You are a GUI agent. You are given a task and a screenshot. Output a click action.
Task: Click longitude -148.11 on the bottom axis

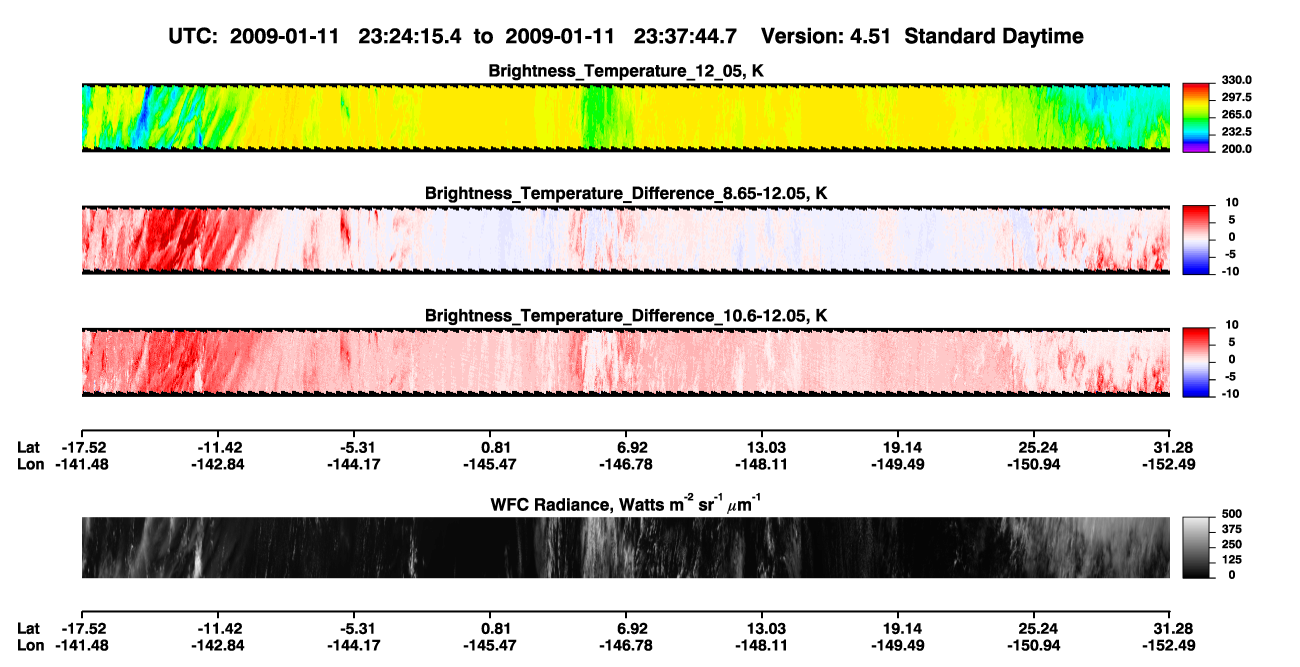pos(763,645)
